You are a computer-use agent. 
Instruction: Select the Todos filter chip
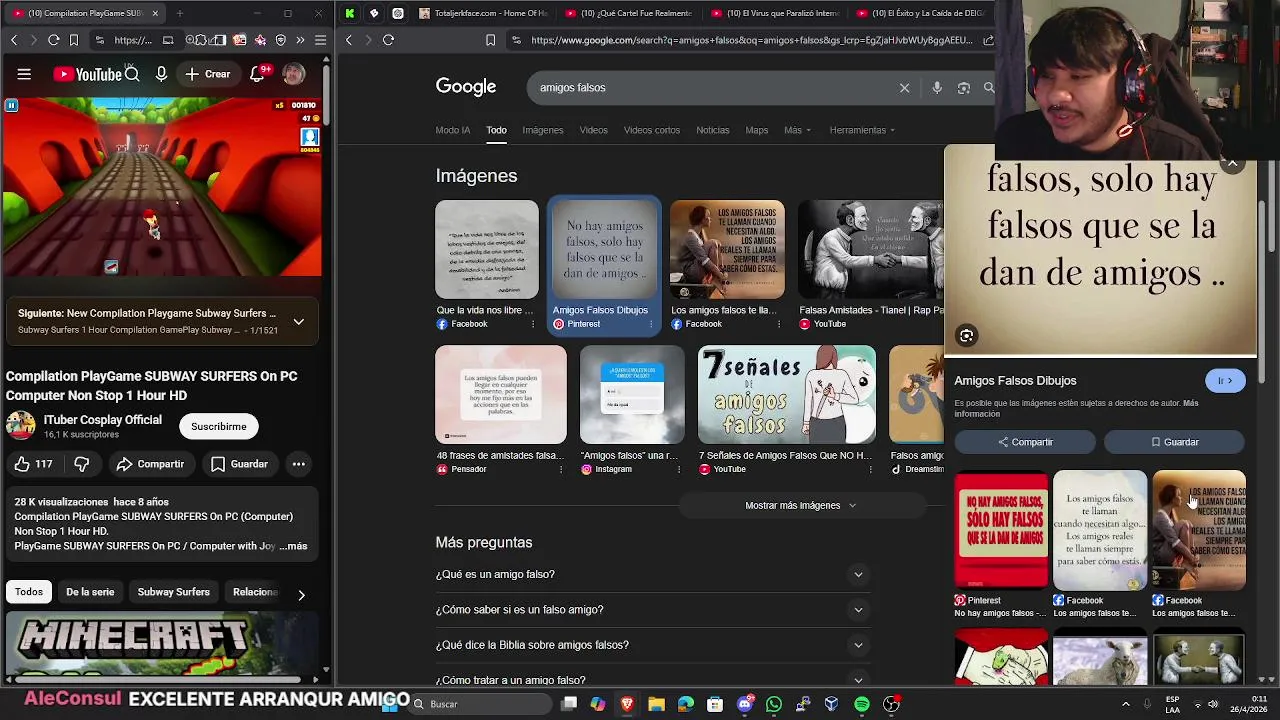coord(29,592)
